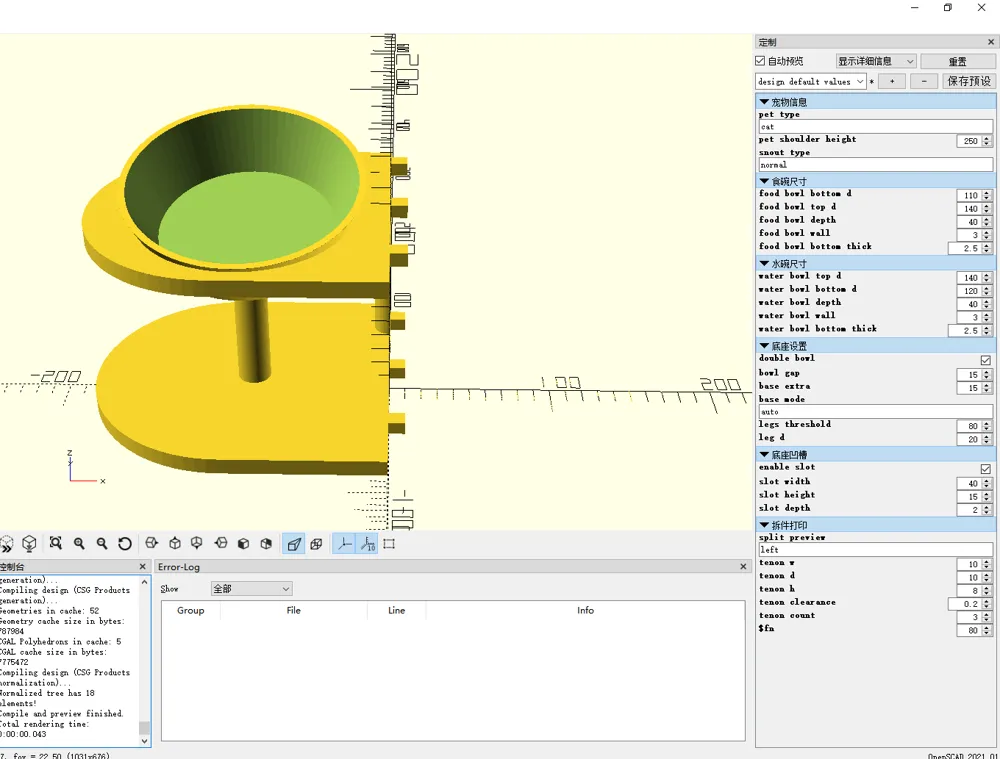Open the design default values preset dropdown
1000x759 pixels.
(810, 82)
